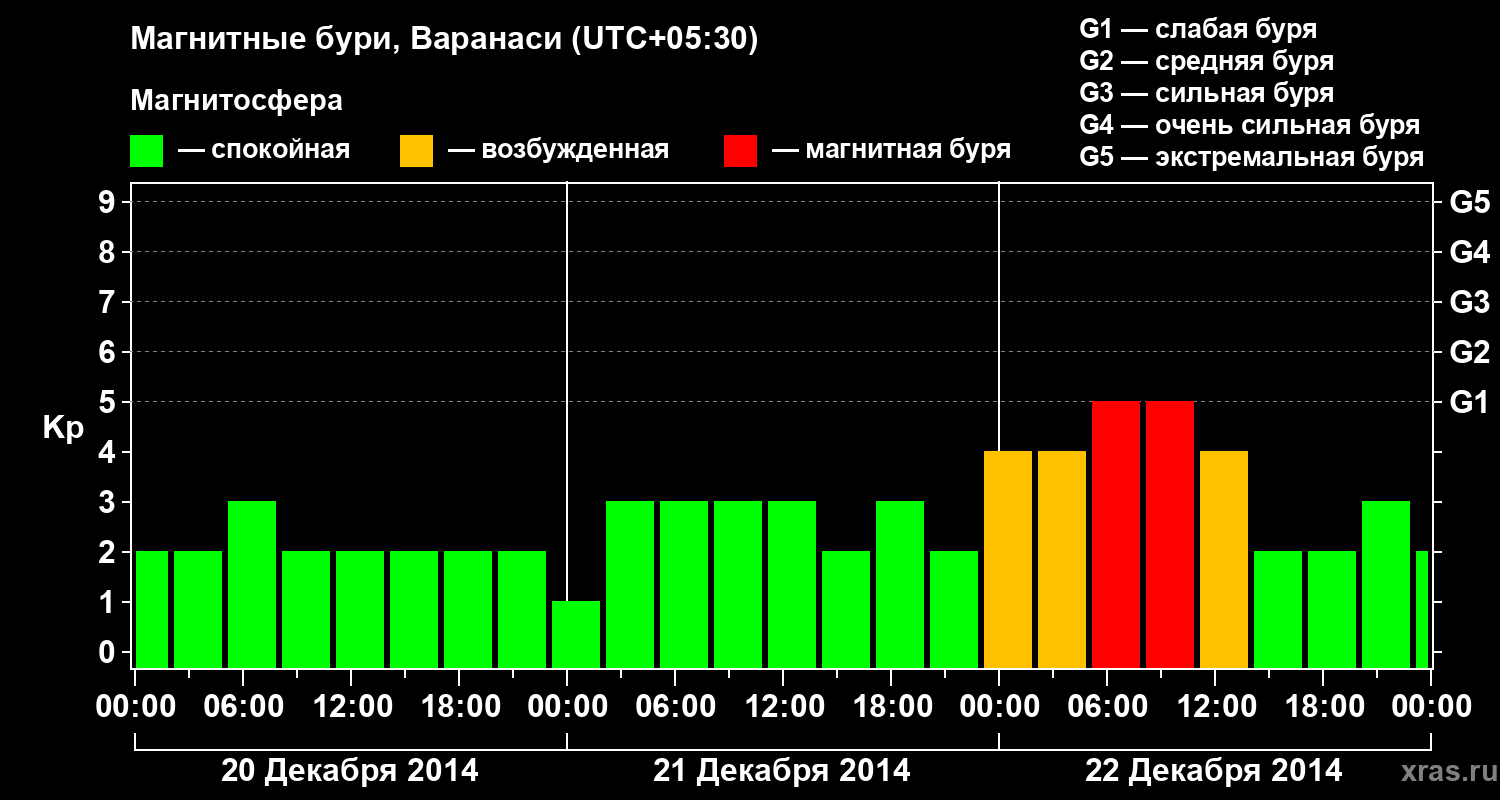Click the 'G3 — сильная буря' legend line

(x=1206, y=93)
